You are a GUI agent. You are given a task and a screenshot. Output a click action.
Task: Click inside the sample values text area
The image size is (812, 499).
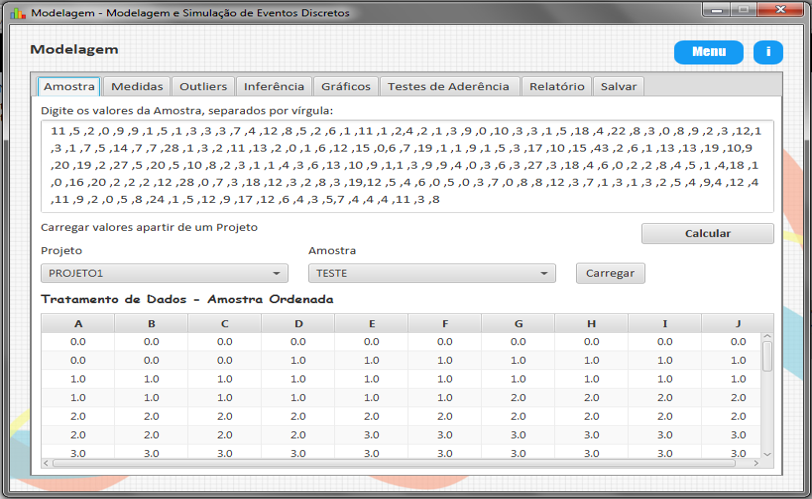[407, 166]
